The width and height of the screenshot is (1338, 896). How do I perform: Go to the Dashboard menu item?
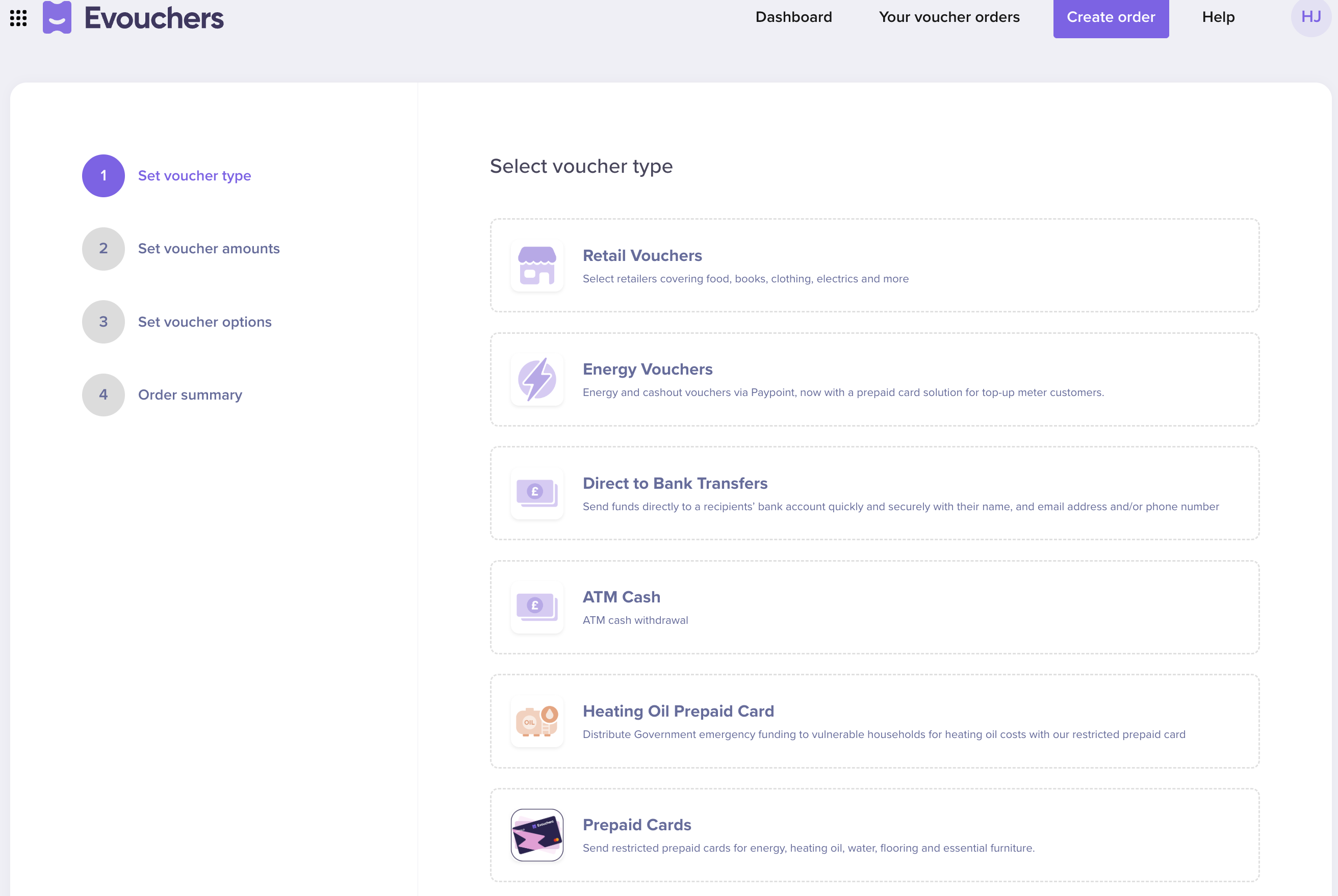(x=793, y=17)
